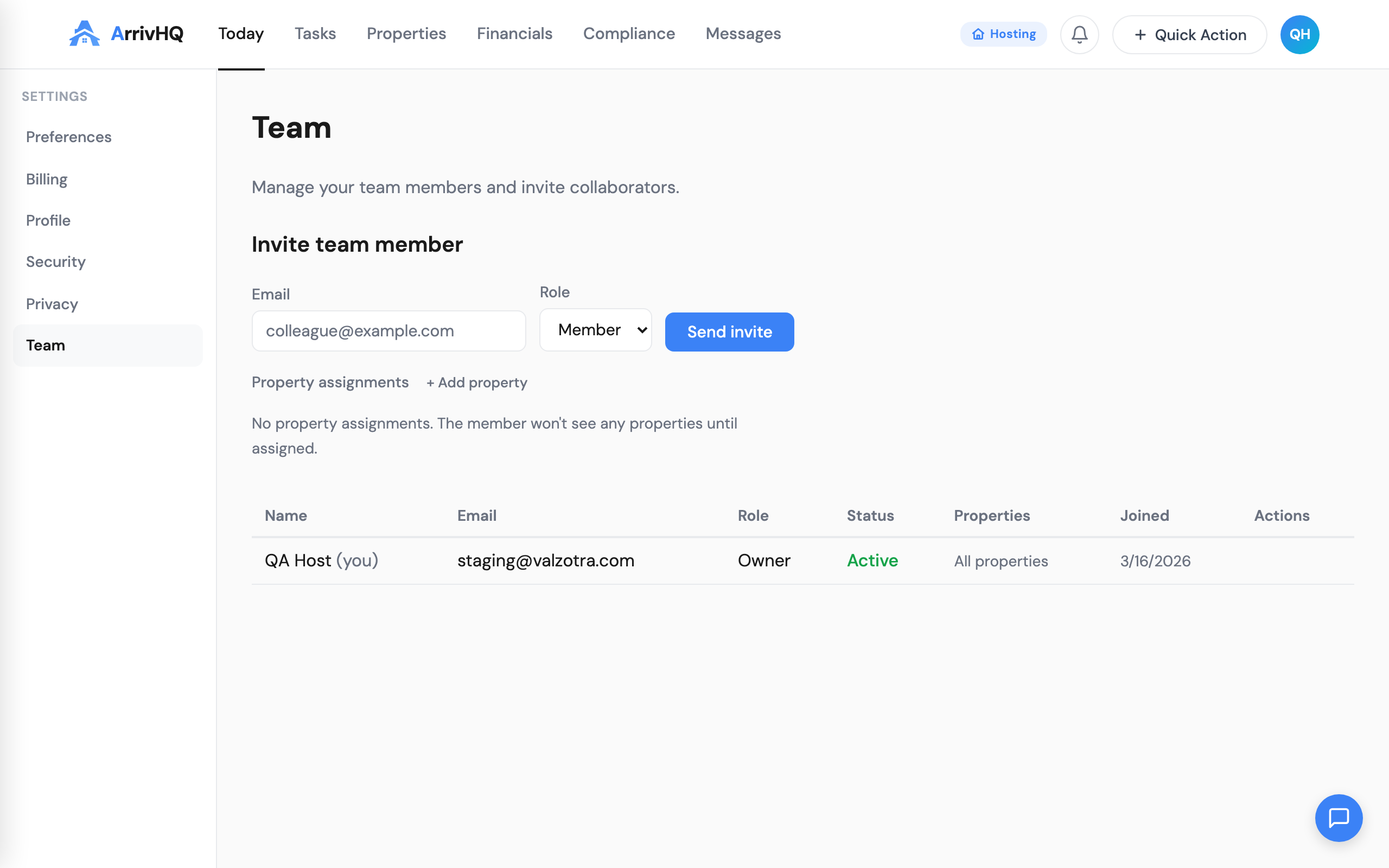Open Security settings

pyautogui.click(x=108, y=262)
